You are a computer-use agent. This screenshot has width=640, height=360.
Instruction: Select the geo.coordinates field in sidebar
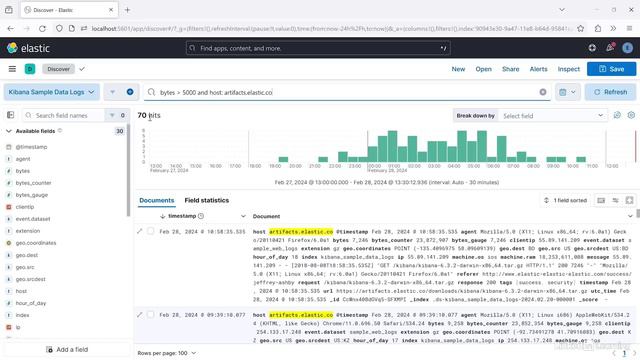point(36,243)
